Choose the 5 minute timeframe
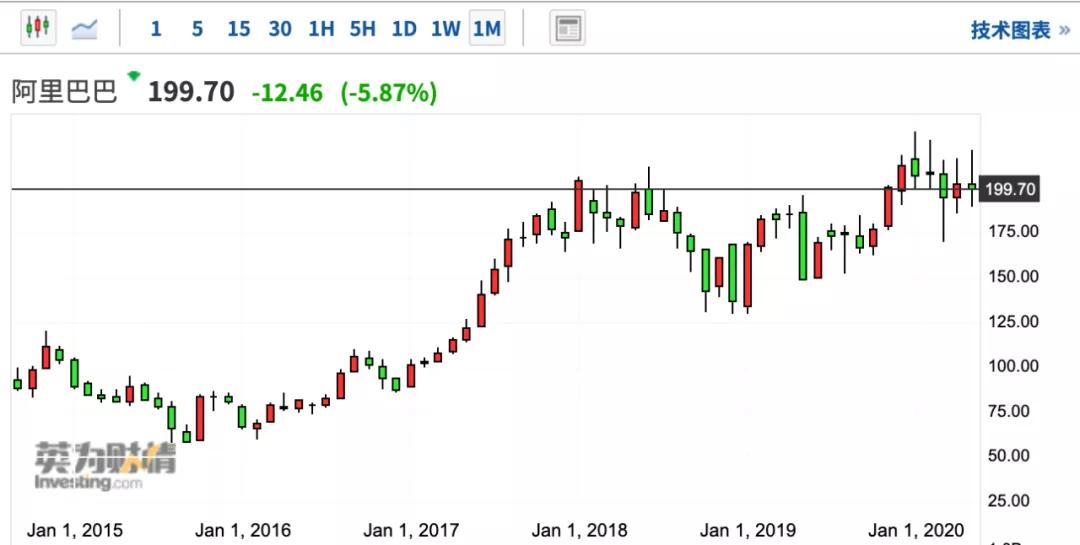 tap(197, 29)
